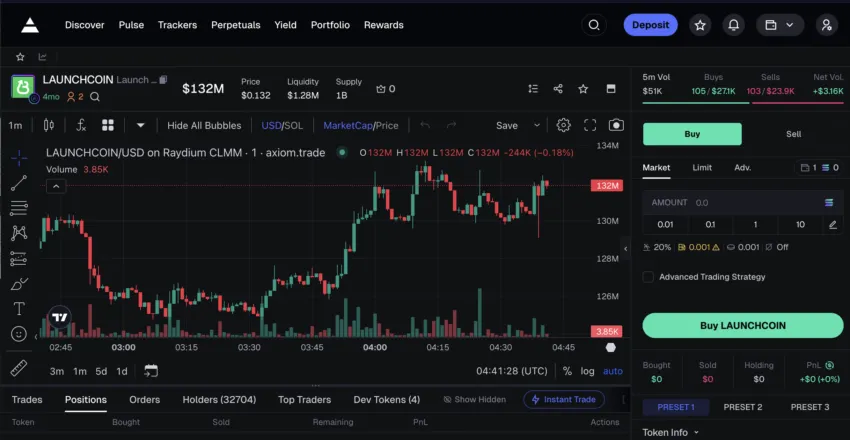Switch chart denomination to USD/SOL toggle
The width and height of the screenshot is (850, 440).
tap(282, 125)
